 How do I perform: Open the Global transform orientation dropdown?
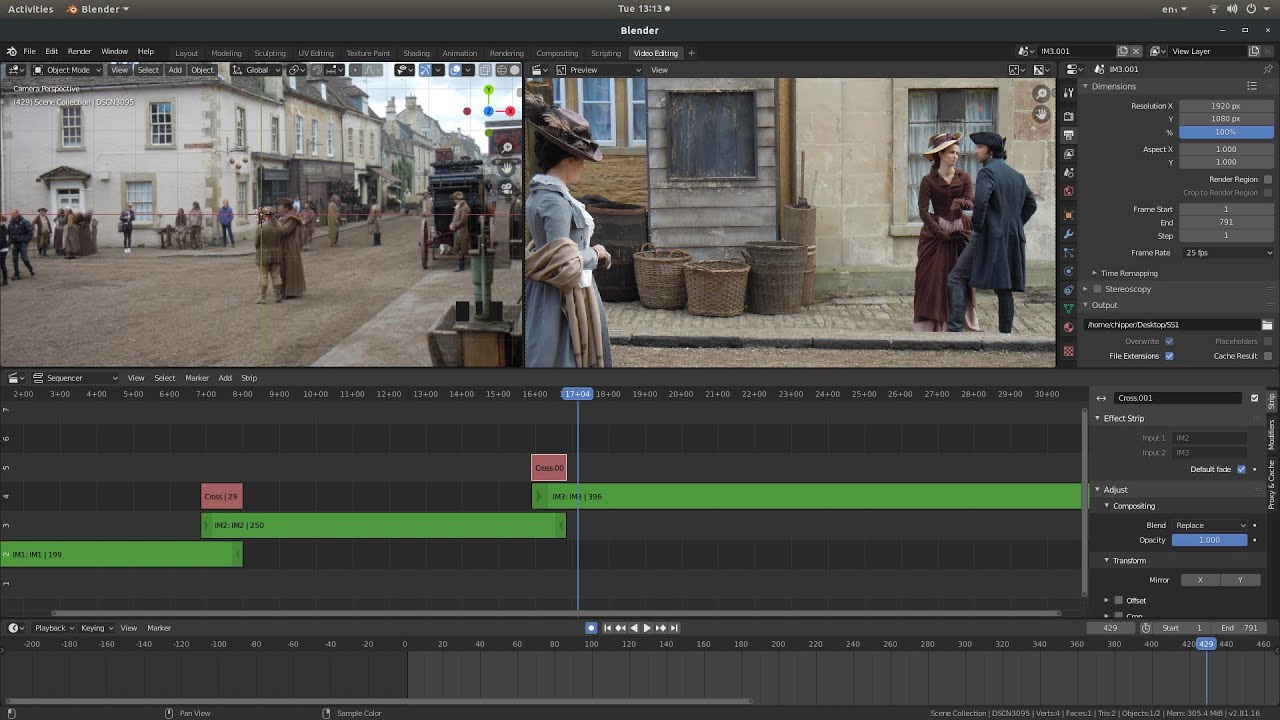tap(256, 70)
